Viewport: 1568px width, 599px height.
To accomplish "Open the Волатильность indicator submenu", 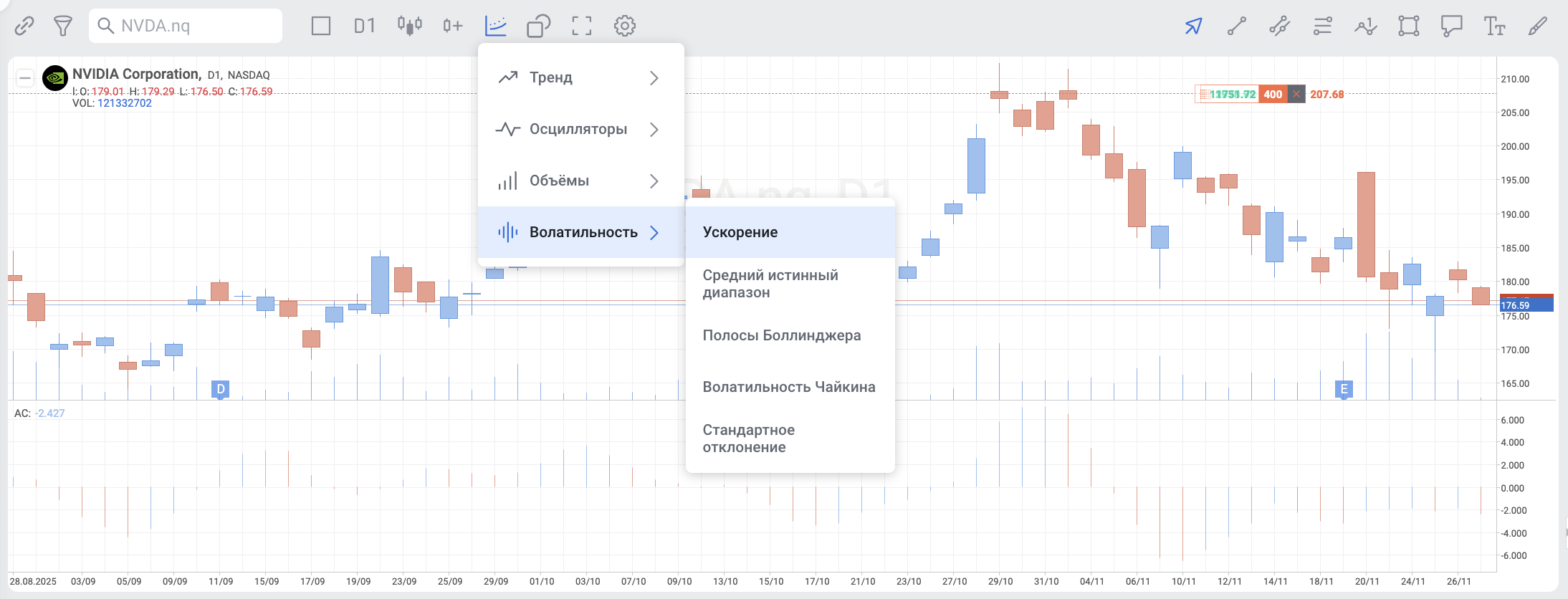I will click(x=581, y=232).
